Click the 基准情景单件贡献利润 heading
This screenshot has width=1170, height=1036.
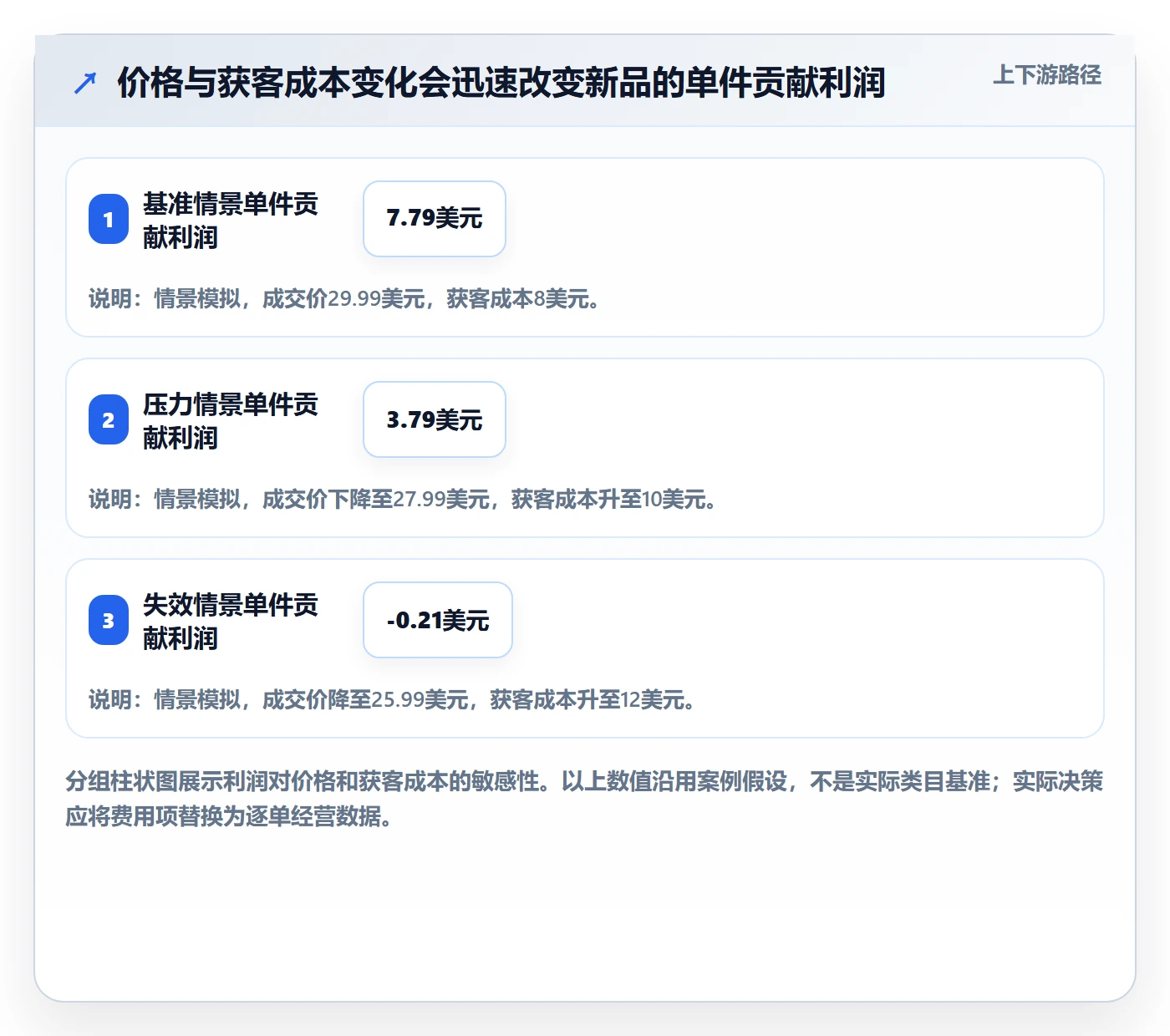[x=231, y=220]
